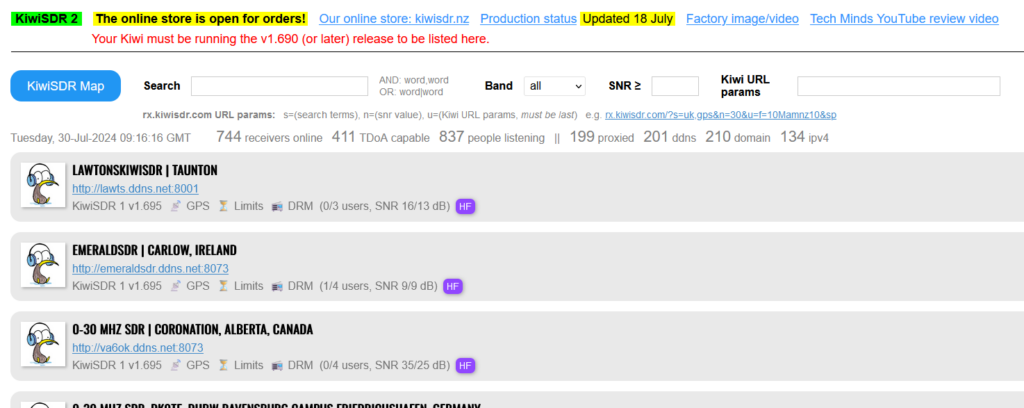Click the online store open announcement
Viewport: 1024px width, 408px height.
(200, 19)
